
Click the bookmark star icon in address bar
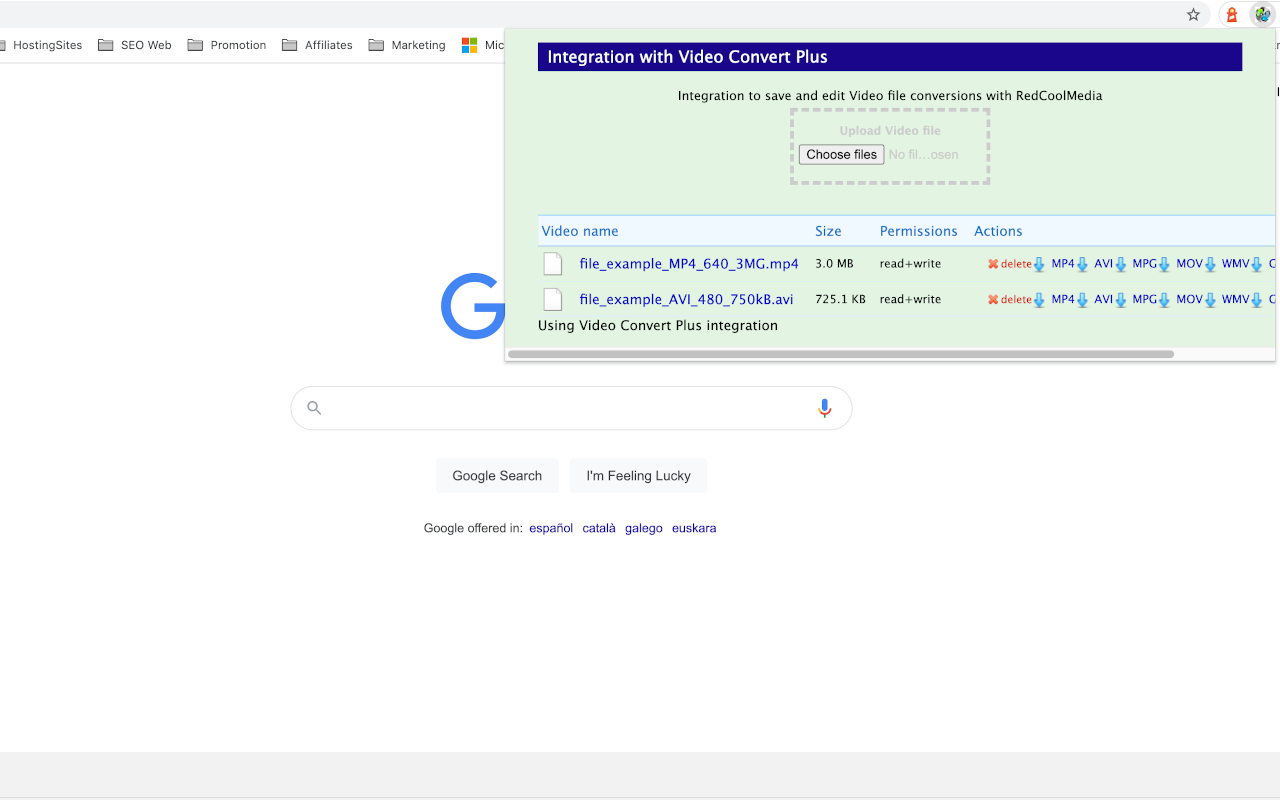tap(1193, 15)
